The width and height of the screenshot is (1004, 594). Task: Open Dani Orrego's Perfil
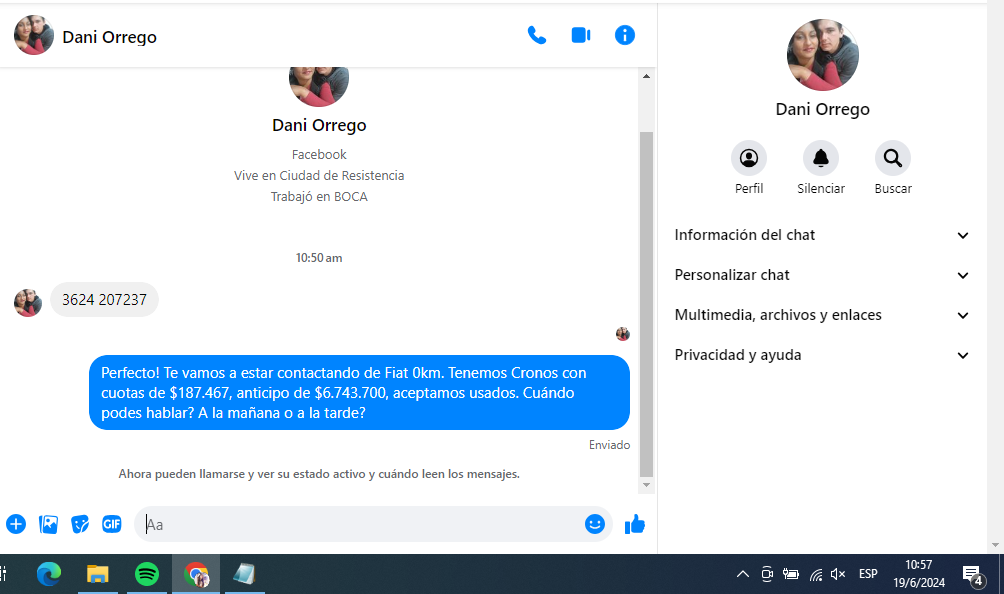tap(749, 159)
